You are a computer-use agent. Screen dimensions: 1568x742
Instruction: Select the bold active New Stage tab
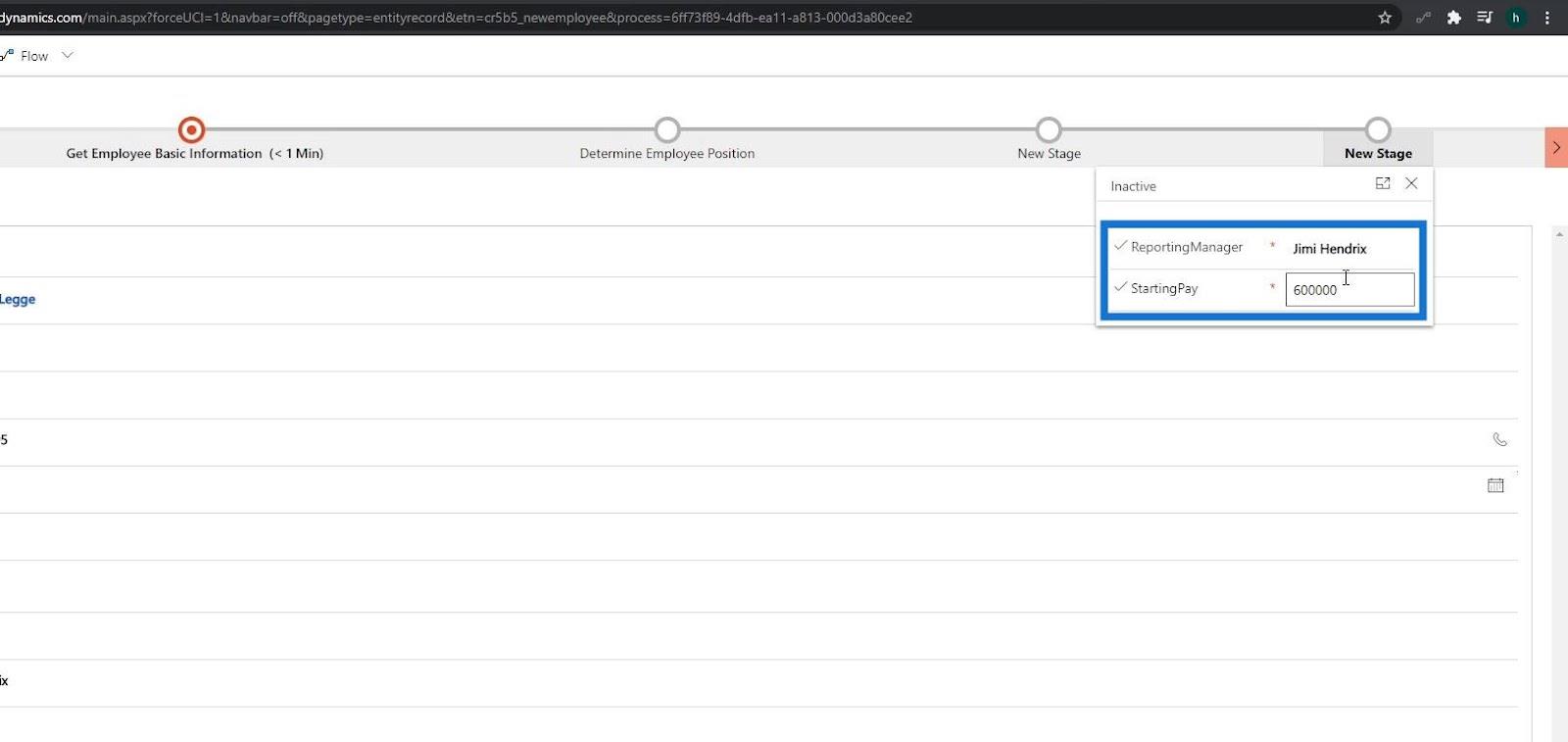pos(1378,154)
